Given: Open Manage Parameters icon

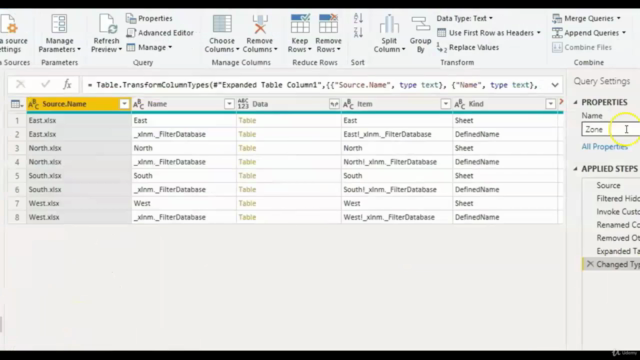Looking at the screenshot, I should point(59,24).
